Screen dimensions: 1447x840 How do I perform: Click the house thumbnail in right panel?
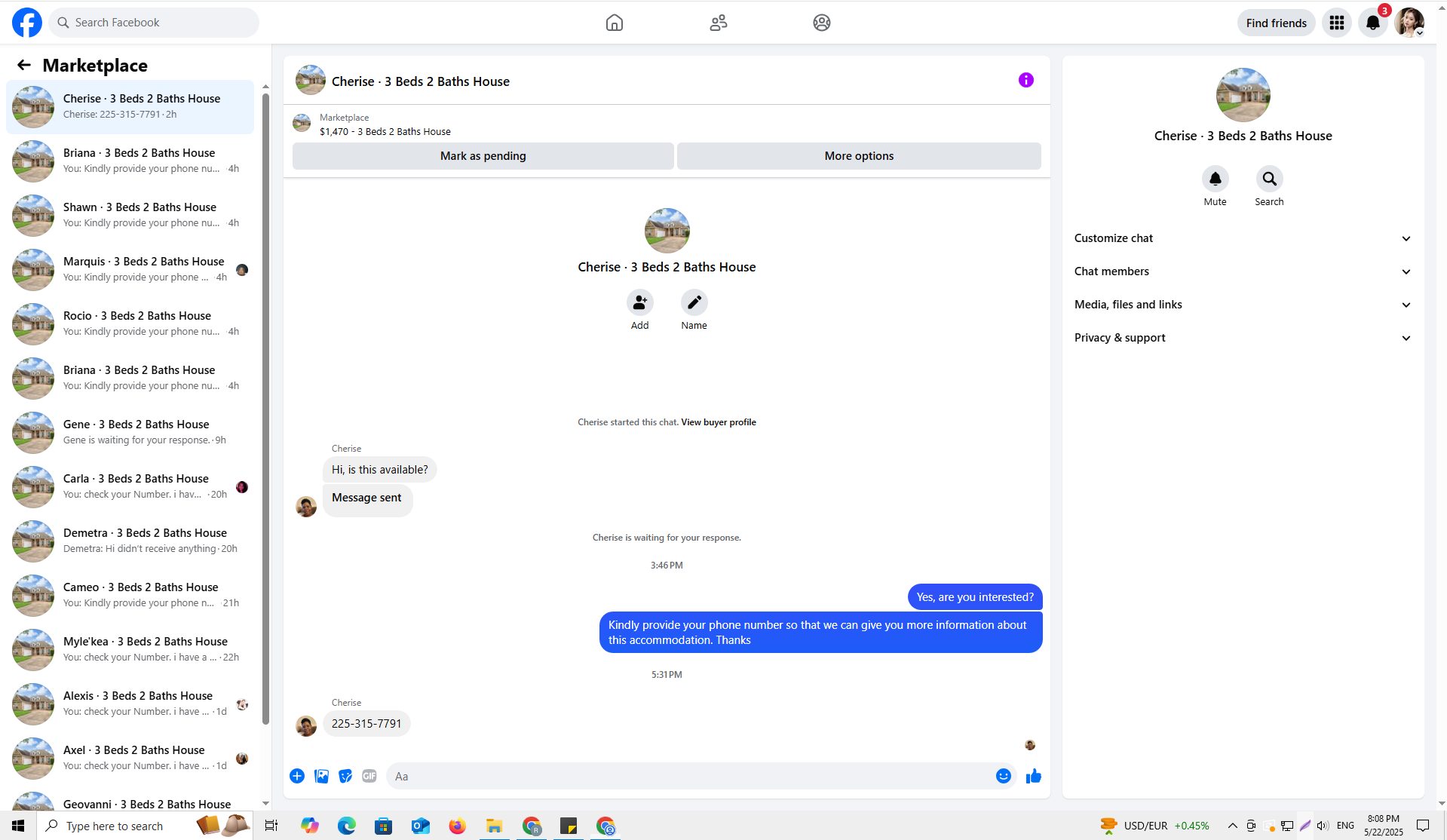coord(1243,95)
